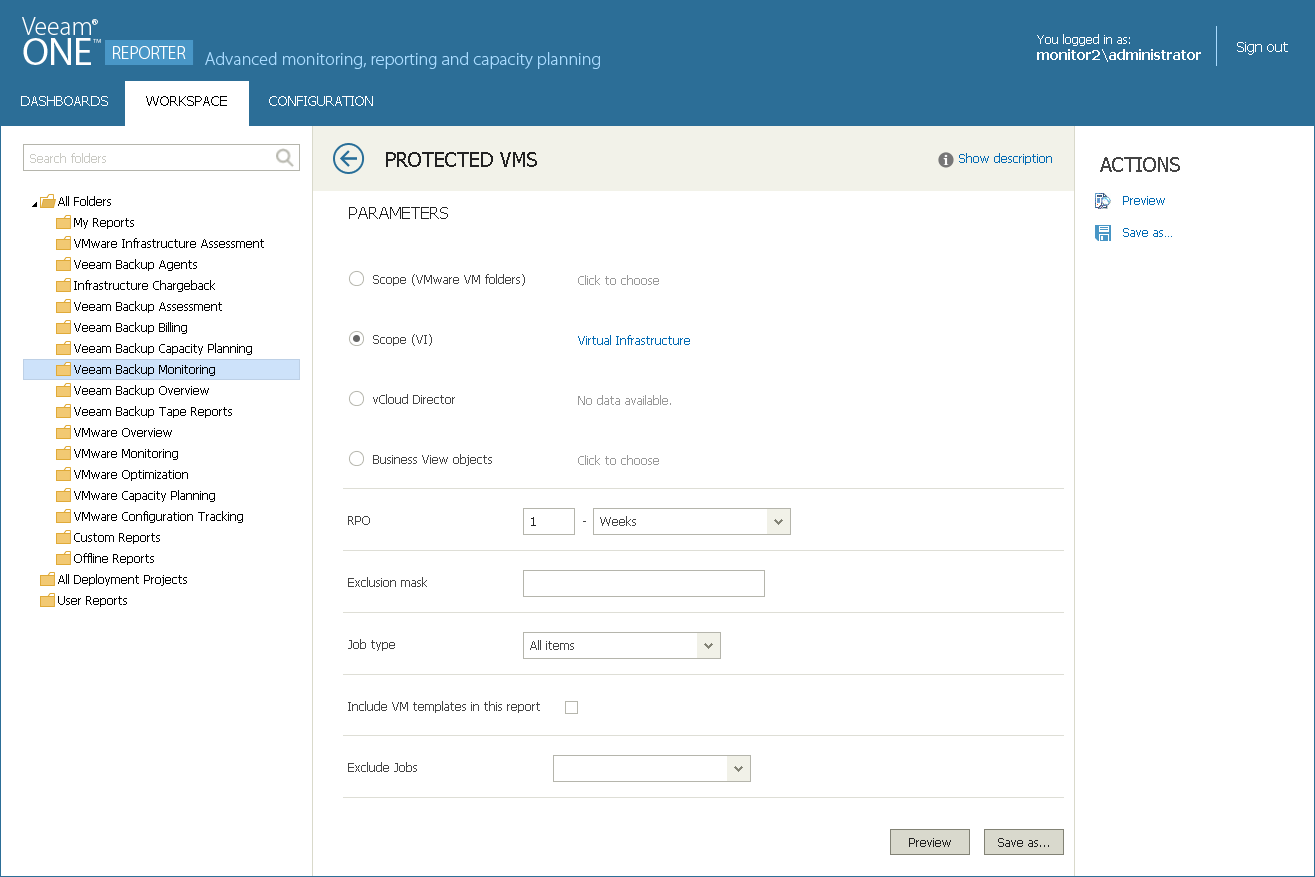Image resolution: width=1315 pixels, height=877 pixels.
Task: Open Veeam Backup Capacity Planning folder
Action: pyautogui.click(x=163, y=348)
